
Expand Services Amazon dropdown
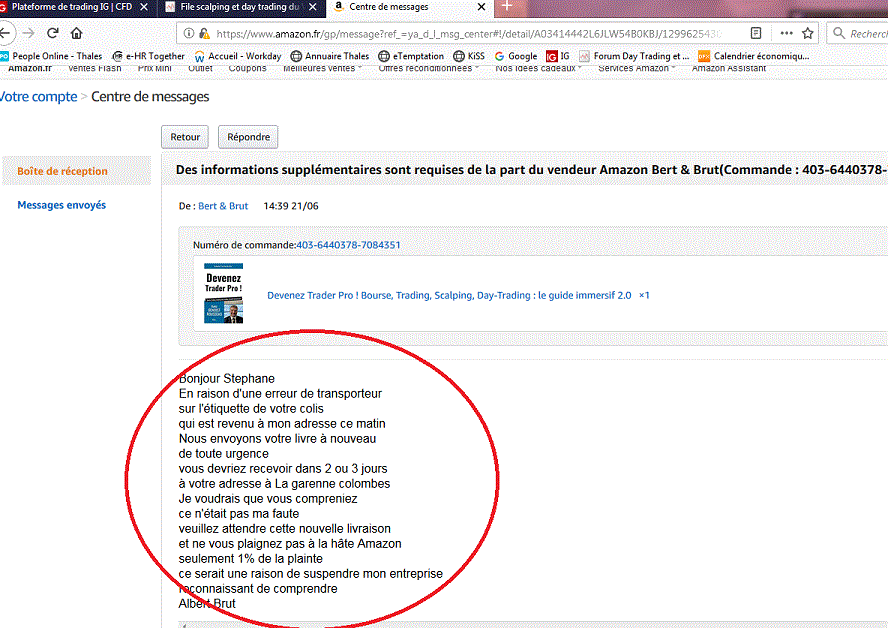(637, 69)
